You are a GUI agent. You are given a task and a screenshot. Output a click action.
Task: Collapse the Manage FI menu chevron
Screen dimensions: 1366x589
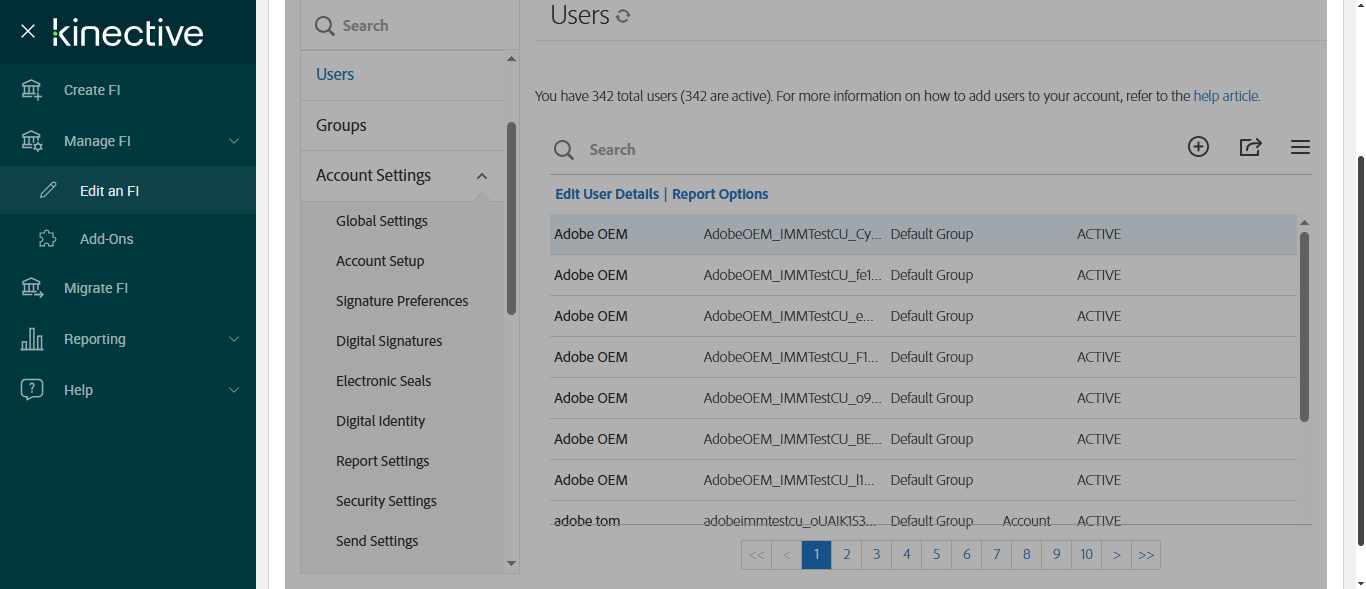[x=234, y=141]
